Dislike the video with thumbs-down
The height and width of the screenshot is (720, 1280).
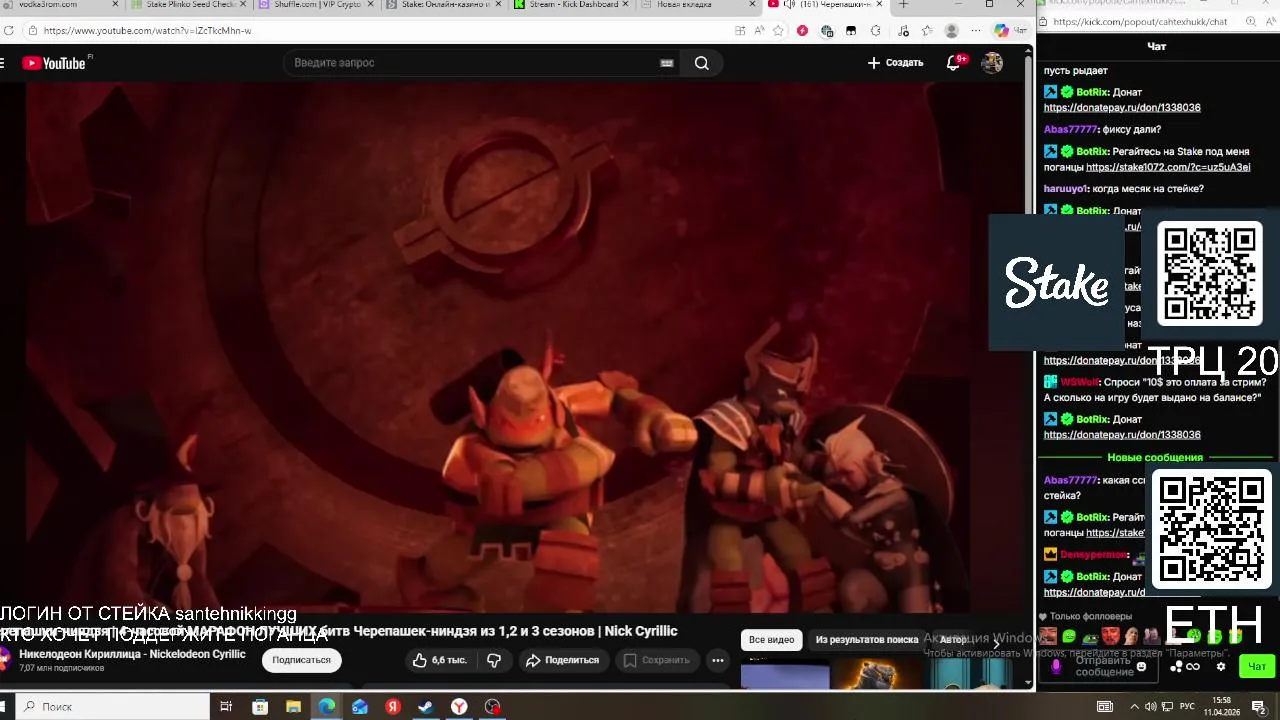[x=494, y=660]
